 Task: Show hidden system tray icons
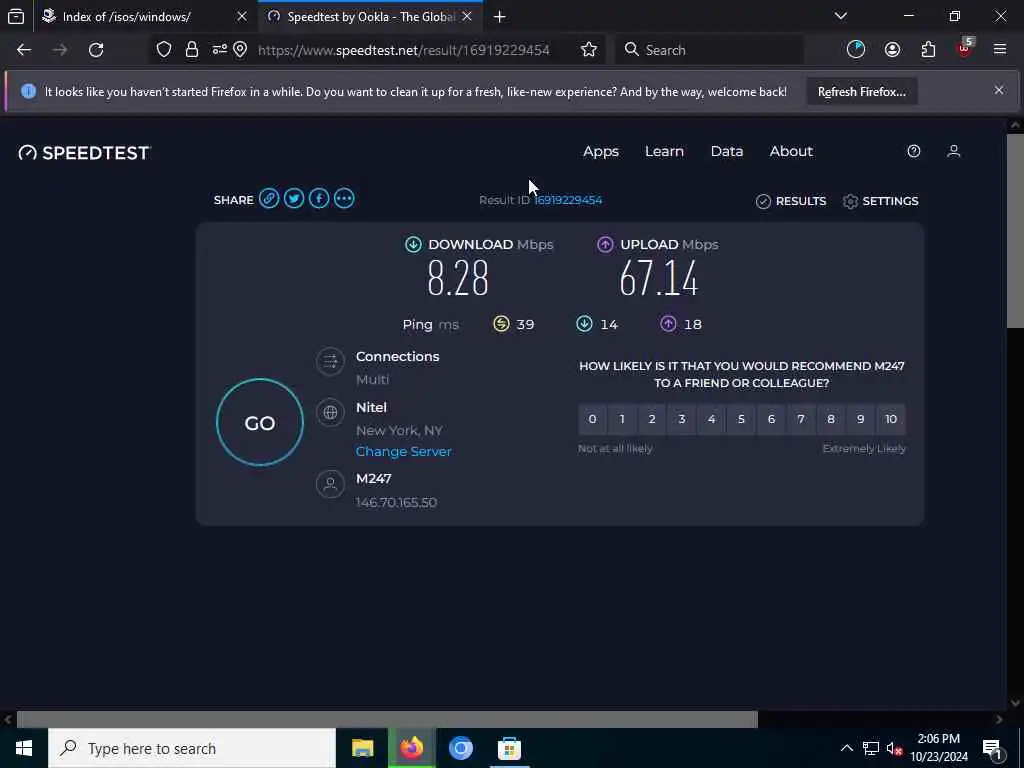click(846, 748)
